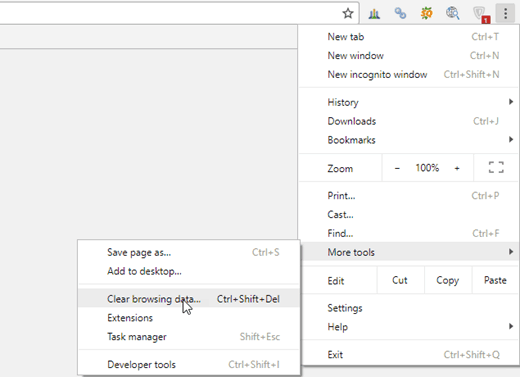Open the shield extension with red badge

[481, 15]
